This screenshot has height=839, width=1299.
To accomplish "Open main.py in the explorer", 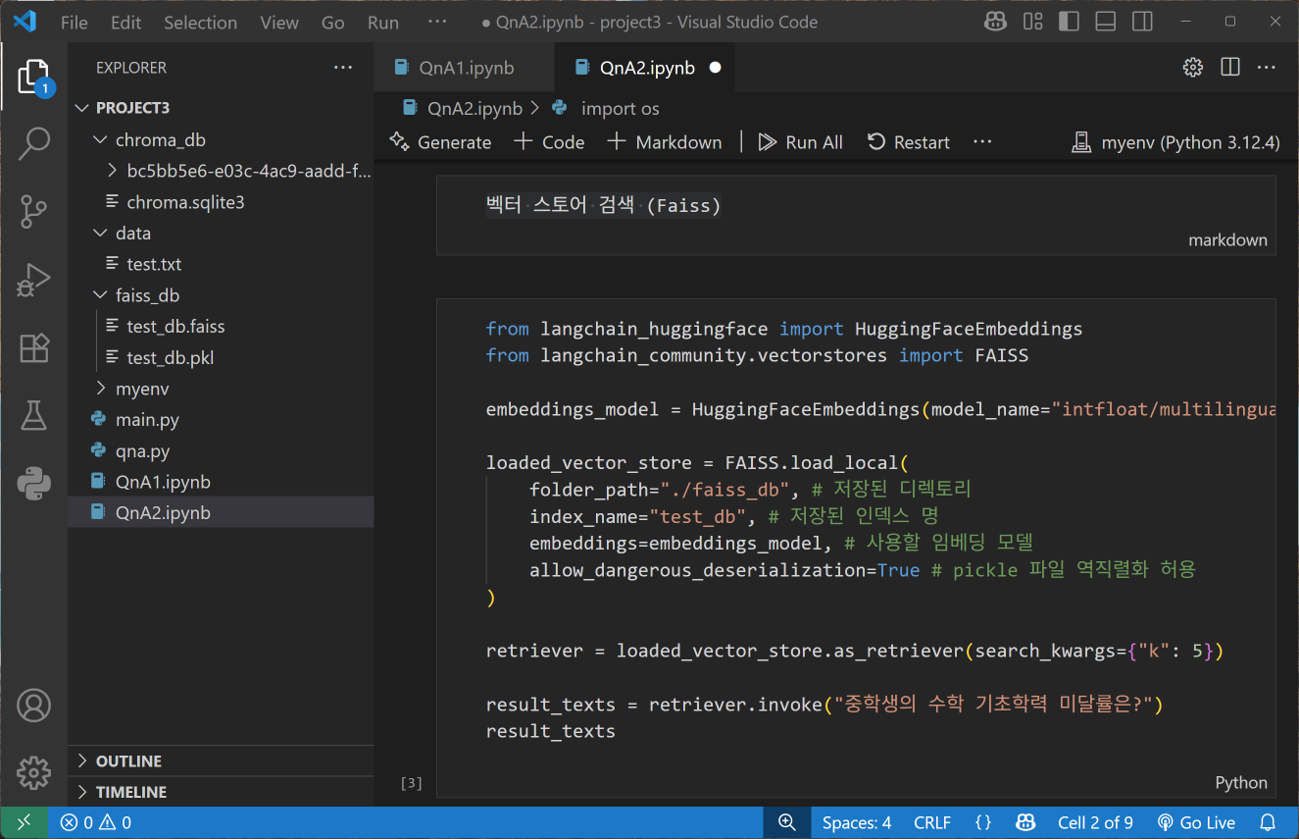I will [221, 420].
